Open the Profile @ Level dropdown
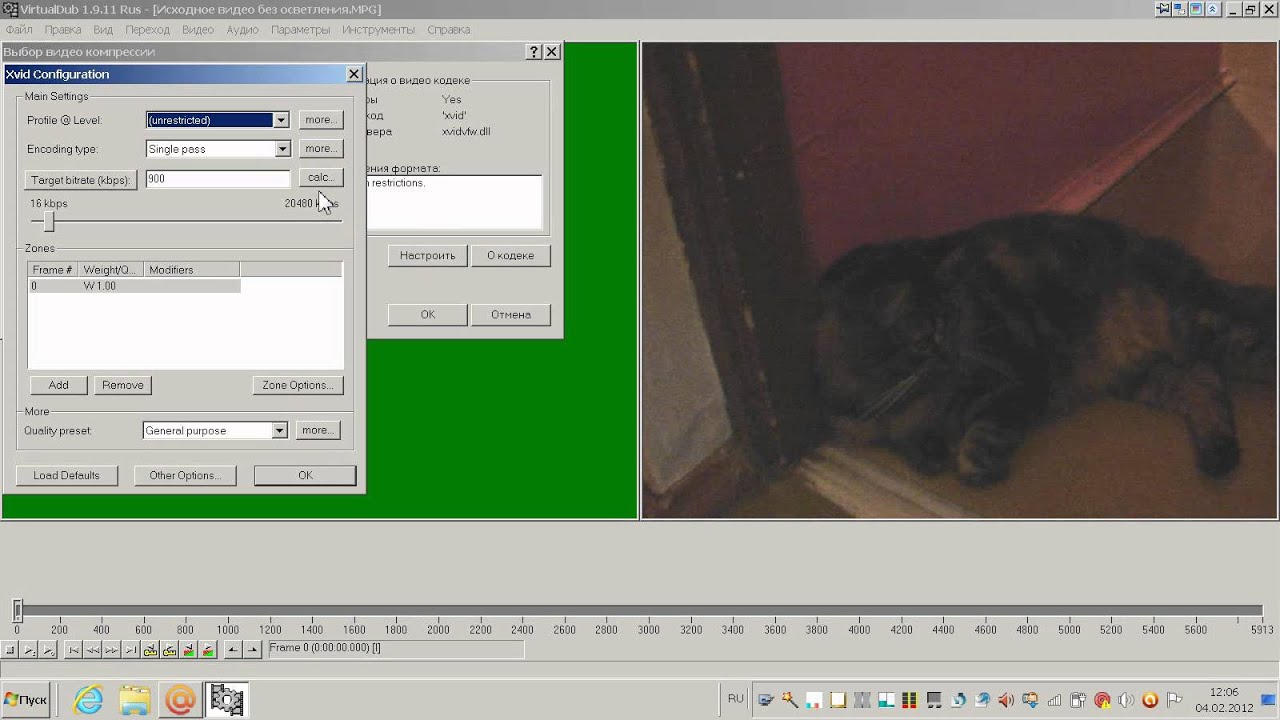The height and width of the screenshot is (720, 1280). coord(281,120)
